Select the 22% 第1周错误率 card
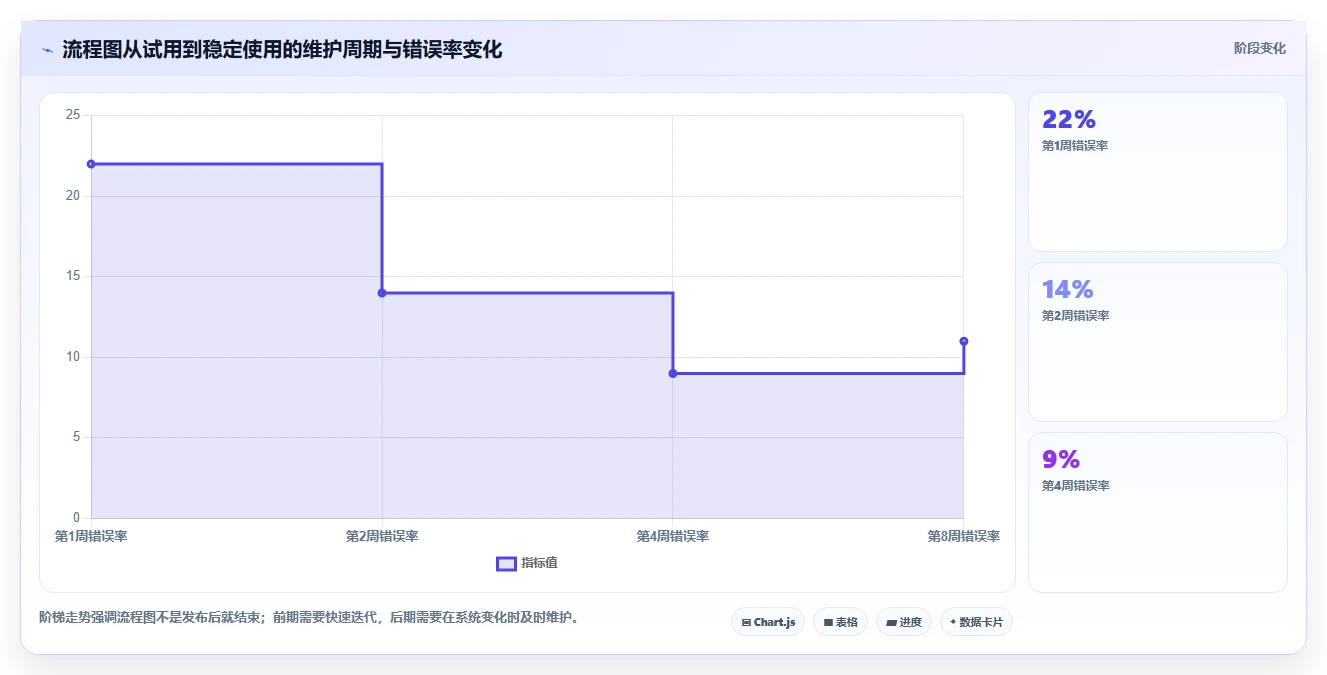1327x675 pixels. point(1157,172)
